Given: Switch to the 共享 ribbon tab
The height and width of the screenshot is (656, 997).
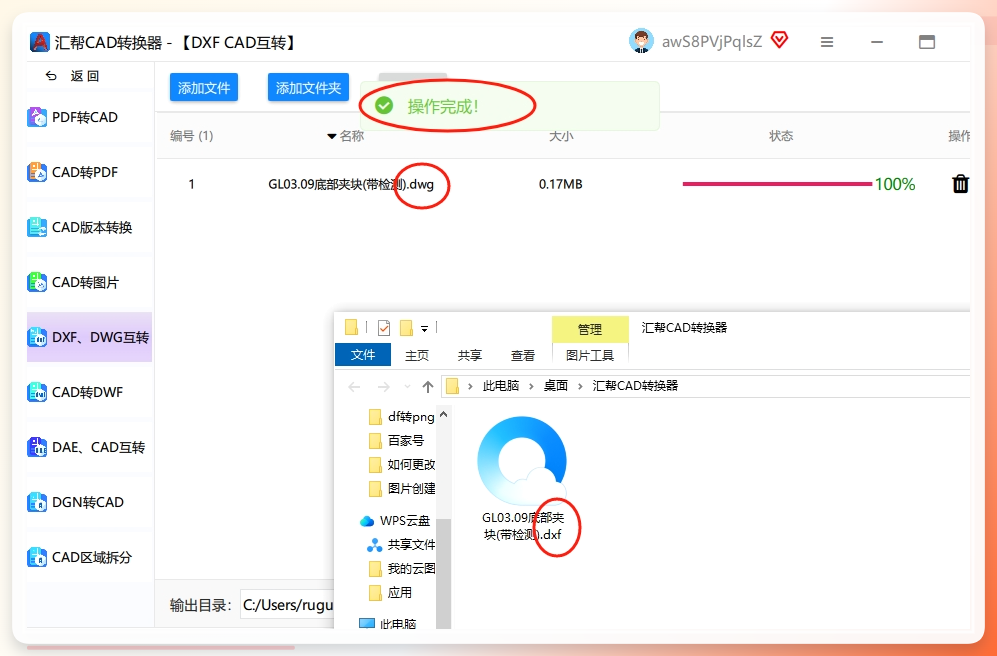Looking at the screenshot, I should (x=470, y=355).
